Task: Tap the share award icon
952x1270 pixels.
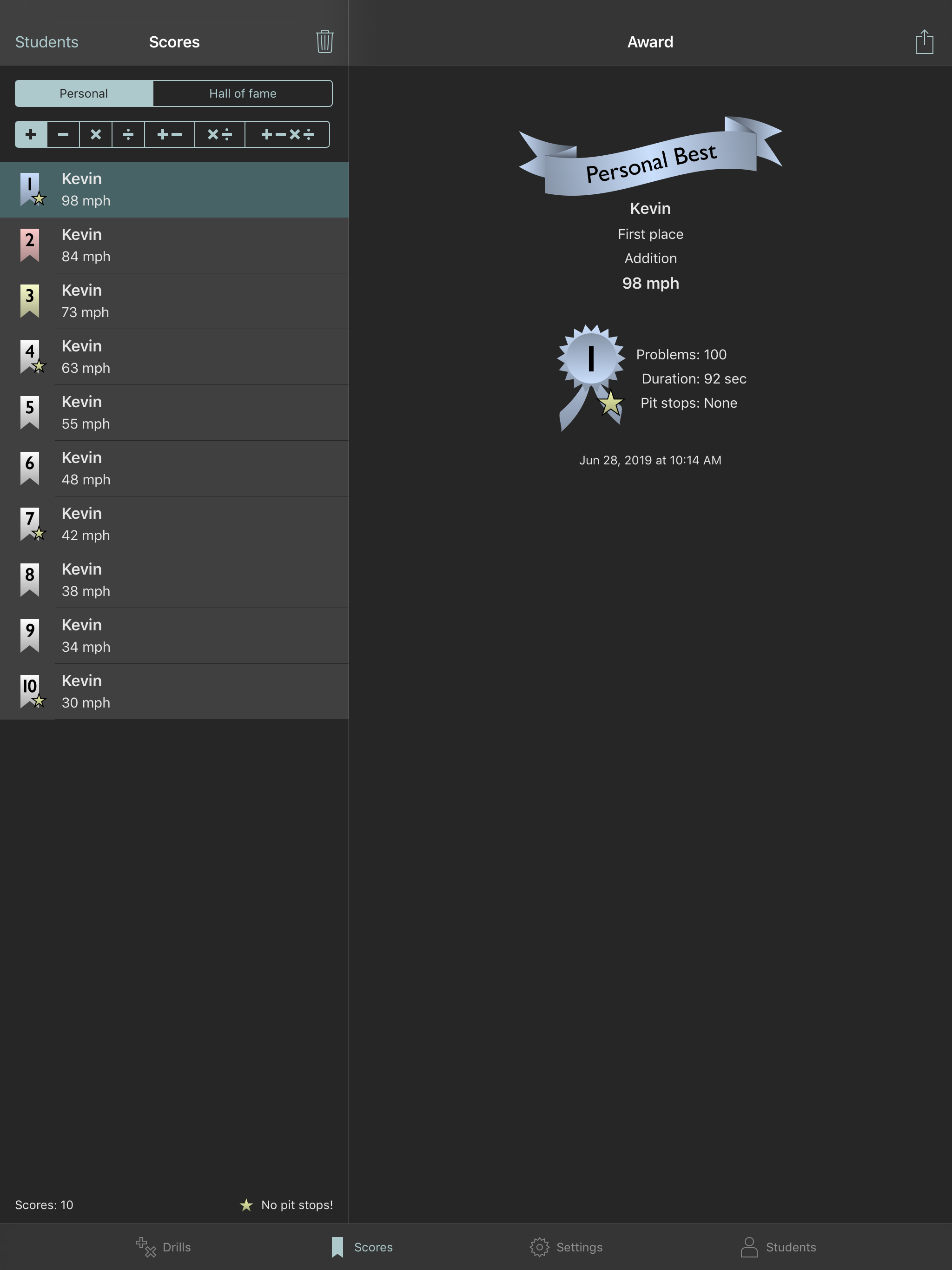Action: (x=923, y=41)
